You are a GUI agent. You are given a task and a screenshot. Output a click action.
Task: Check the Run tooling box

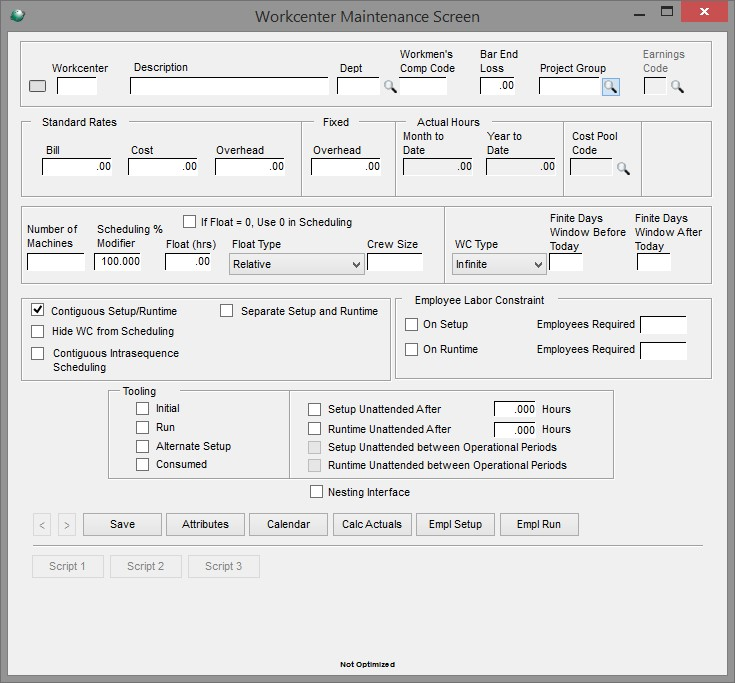tap(142, 428)
